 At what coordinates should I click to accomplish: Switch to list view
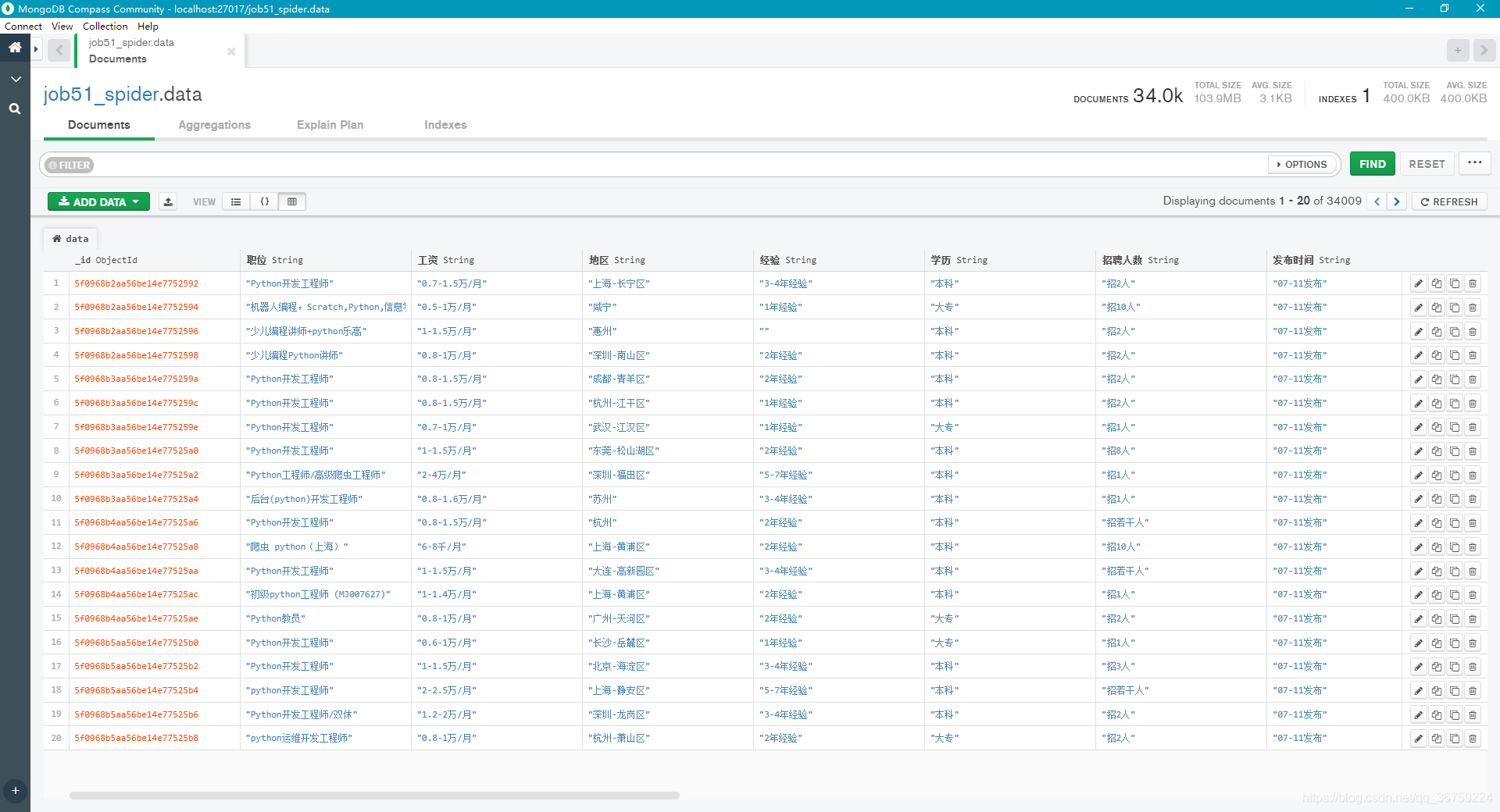click(236, 201)
